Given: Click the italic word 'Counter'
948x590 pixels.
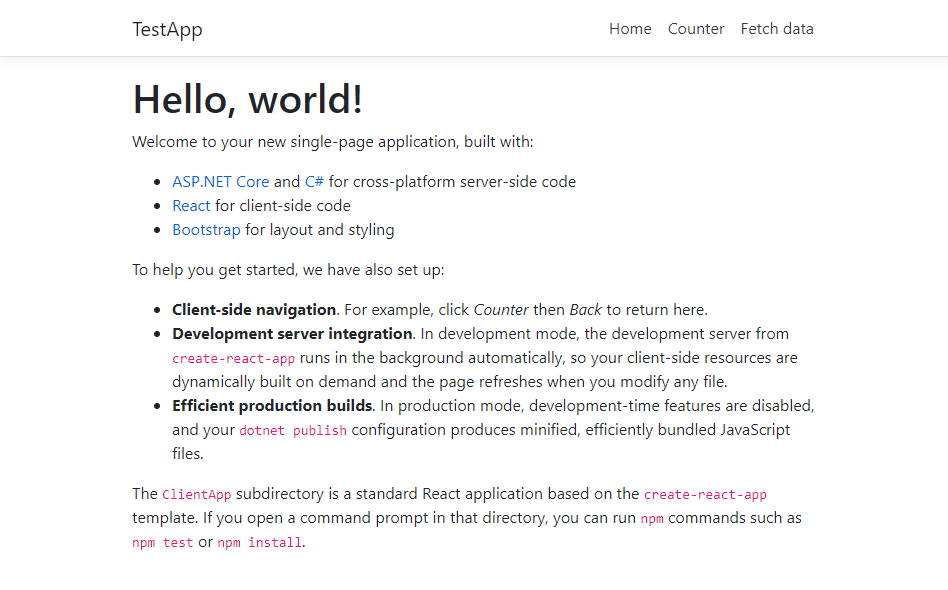Looking at the screenshot, I should pos(501,310).
